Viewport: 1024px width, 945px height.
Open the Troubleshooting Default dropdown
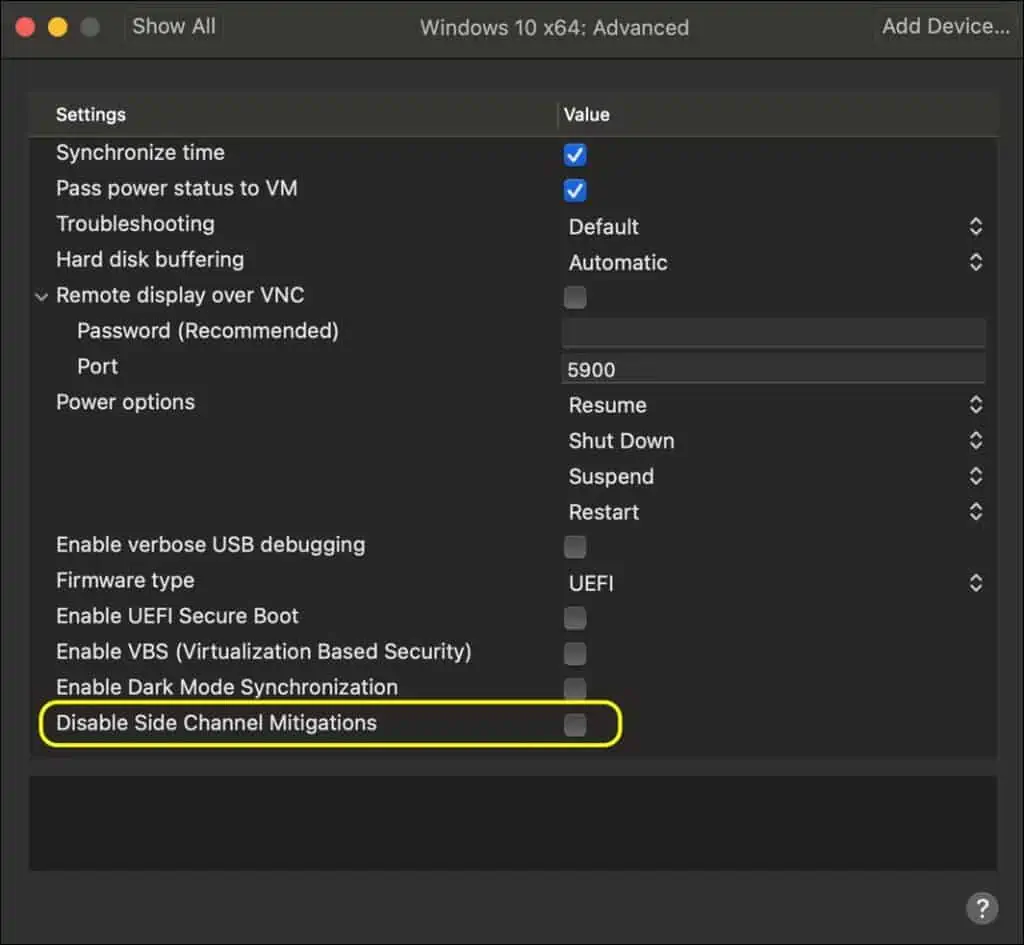[775, 227]
